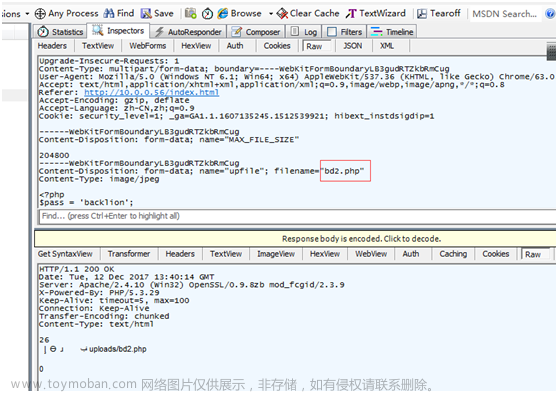Screen dimensions: 558x393
Task: Click the 'X-Powered-By: PHP/5.3.29' line
Action: tap(99, 293)
